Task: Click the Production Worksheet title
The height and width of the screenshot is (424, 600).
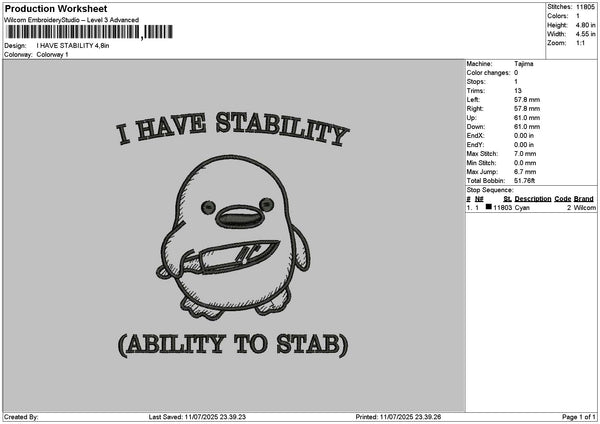Action: [x=56, y=8]
